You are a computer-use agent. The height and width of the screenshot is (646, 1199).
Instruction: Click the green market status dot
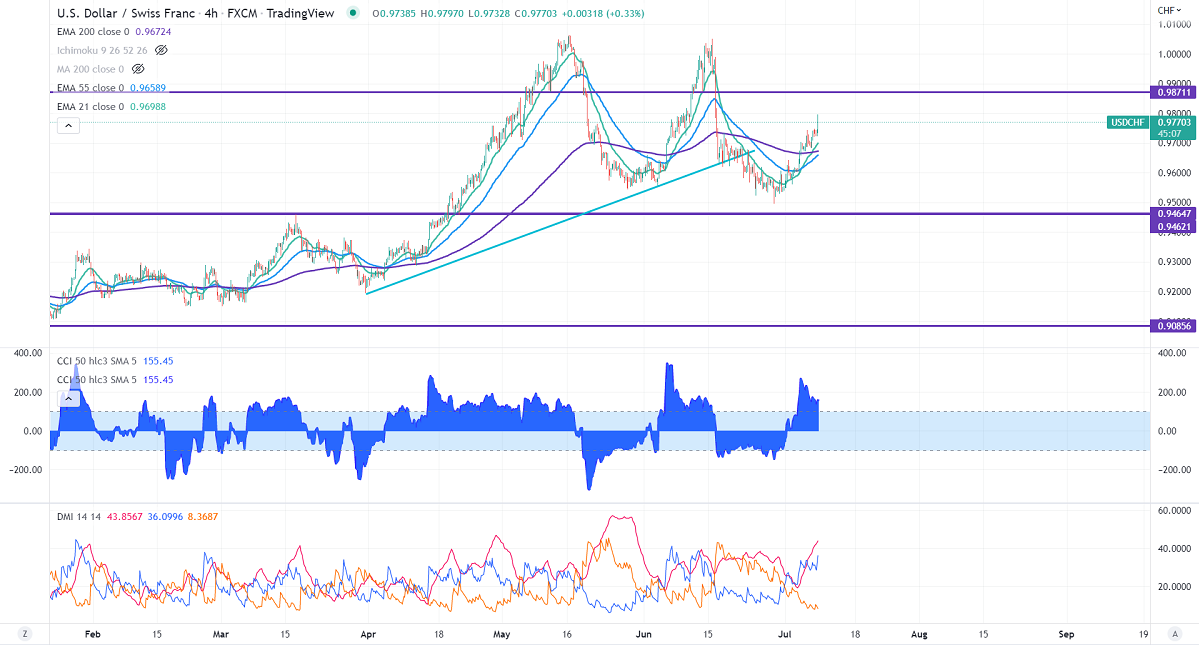352,12
